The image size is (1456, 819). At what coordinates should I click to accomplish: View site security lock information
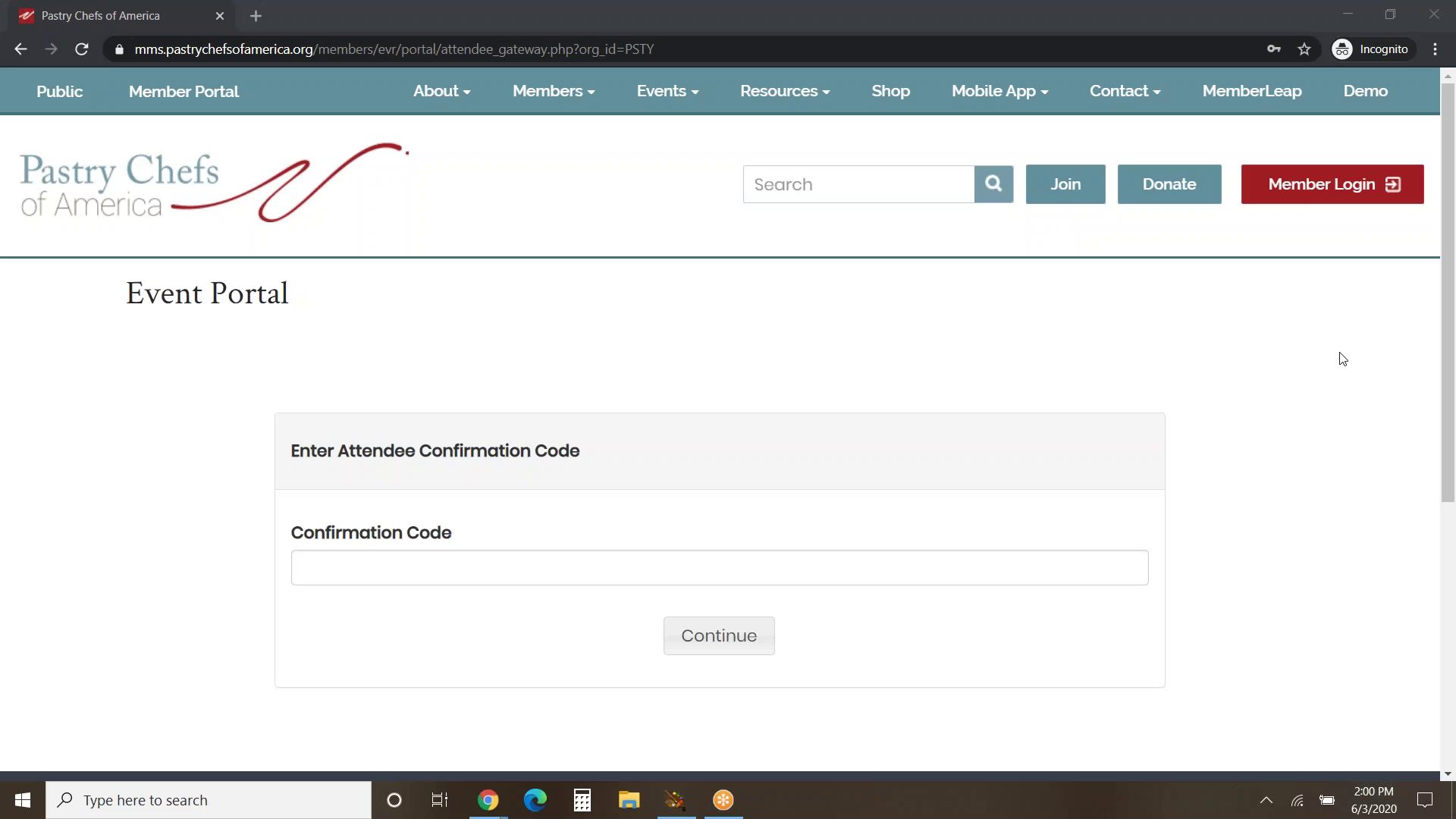pos(119,49)
